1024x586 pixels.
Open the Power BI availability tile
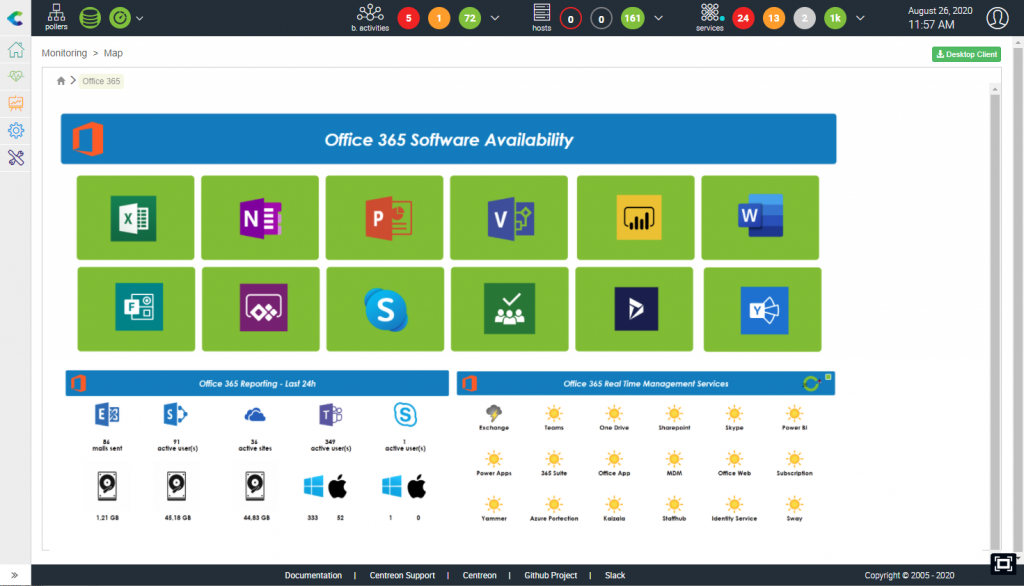coord(635,218)
